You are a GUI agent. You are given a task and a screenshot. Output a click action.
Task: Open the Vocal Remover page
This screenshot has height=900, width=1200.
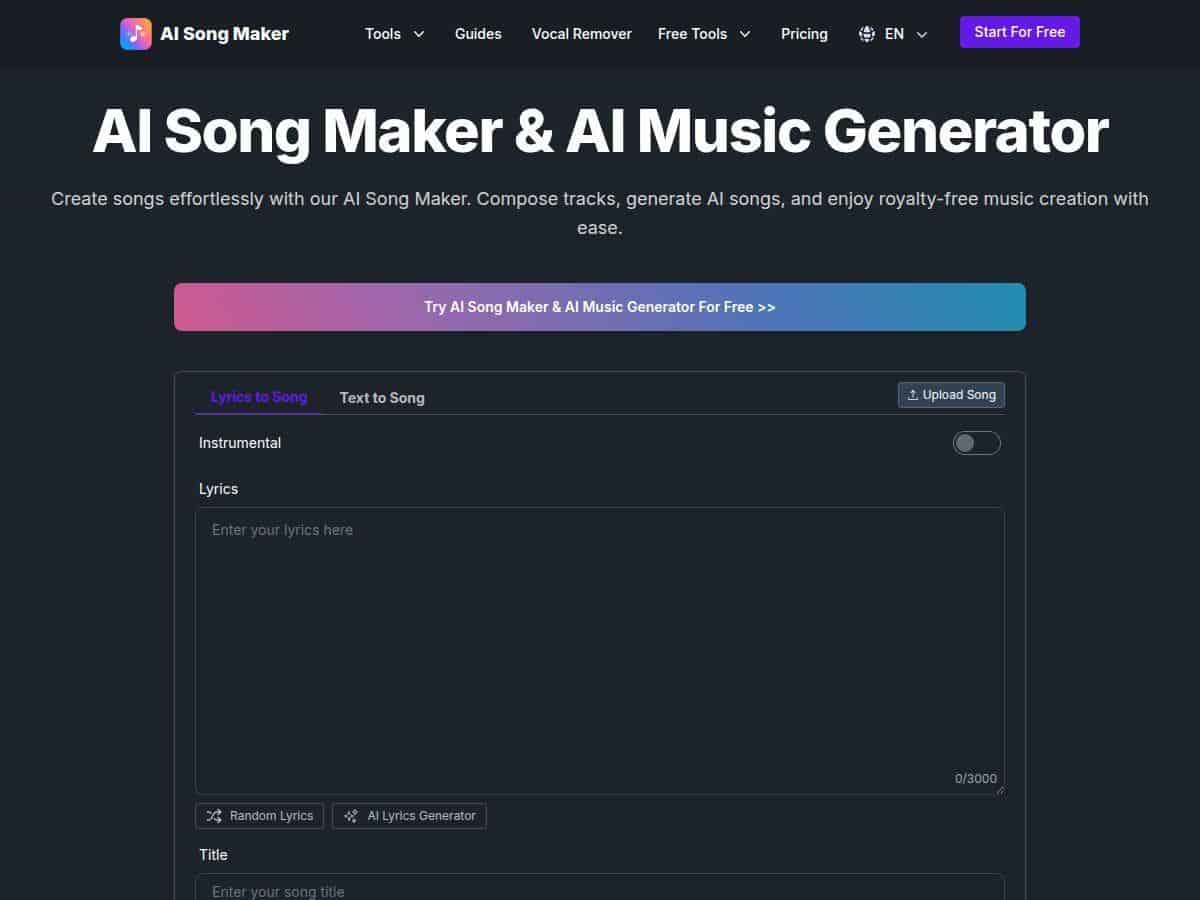click(x=581, y=33)
